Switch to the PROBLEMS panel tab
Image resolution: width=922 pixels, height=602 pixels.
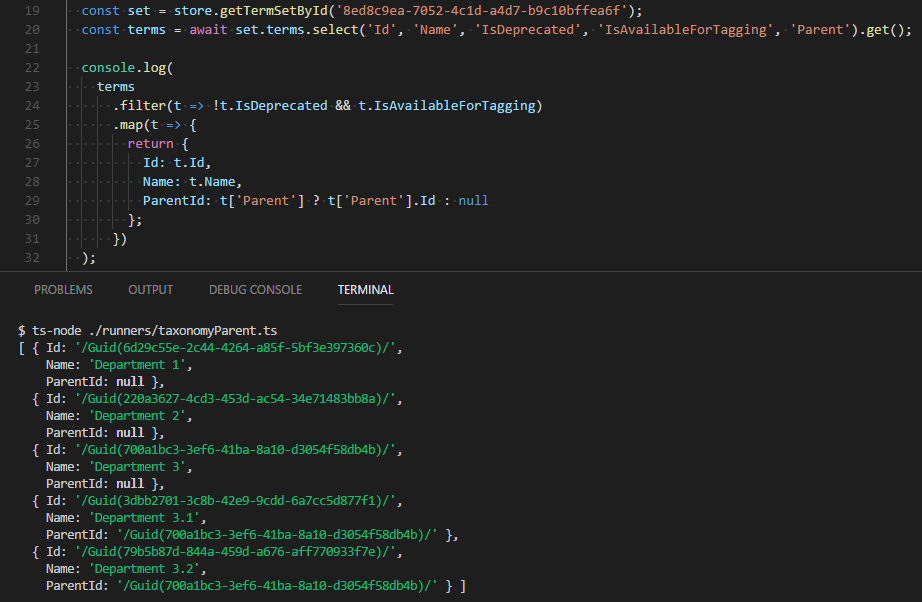(63, 290)
